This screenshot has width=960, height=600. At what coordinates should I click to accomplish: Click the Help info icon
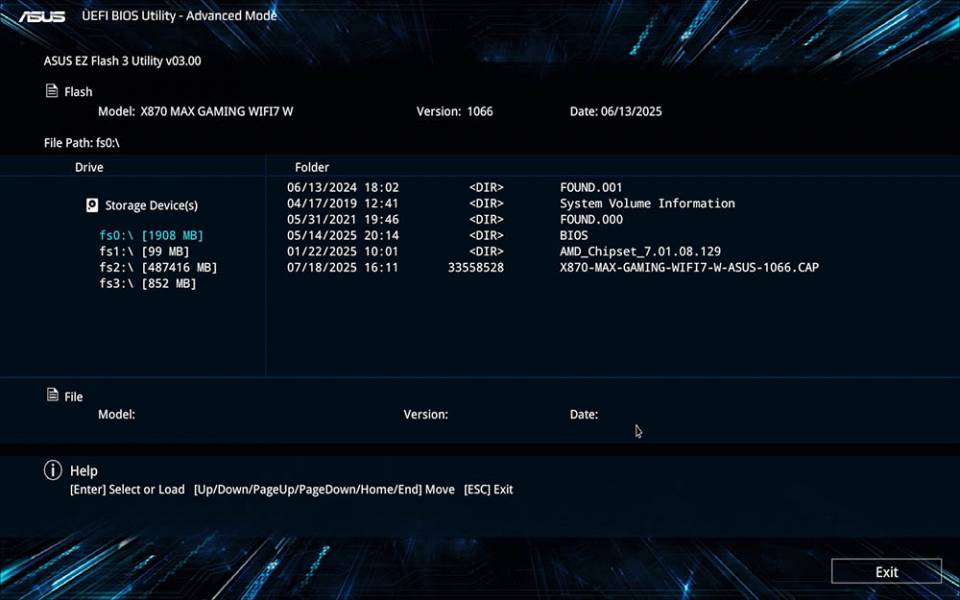(52, 470)
